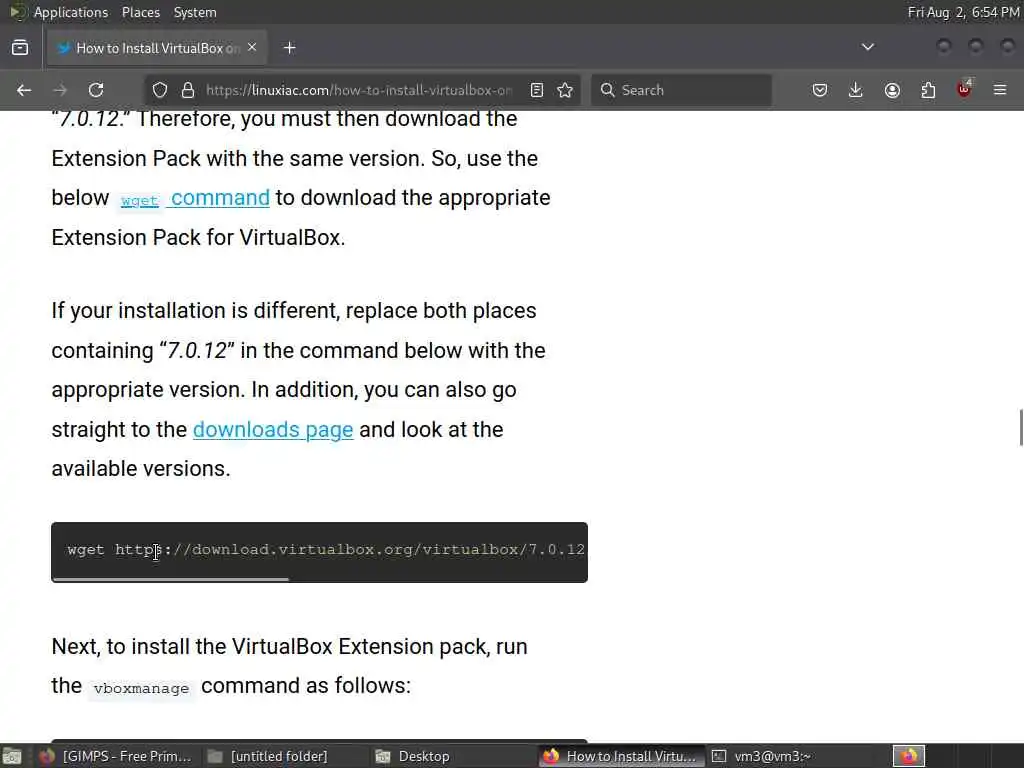Open a new tab with plus button
The width and height of the screenshot is (1024, 768).
point(290,48)
